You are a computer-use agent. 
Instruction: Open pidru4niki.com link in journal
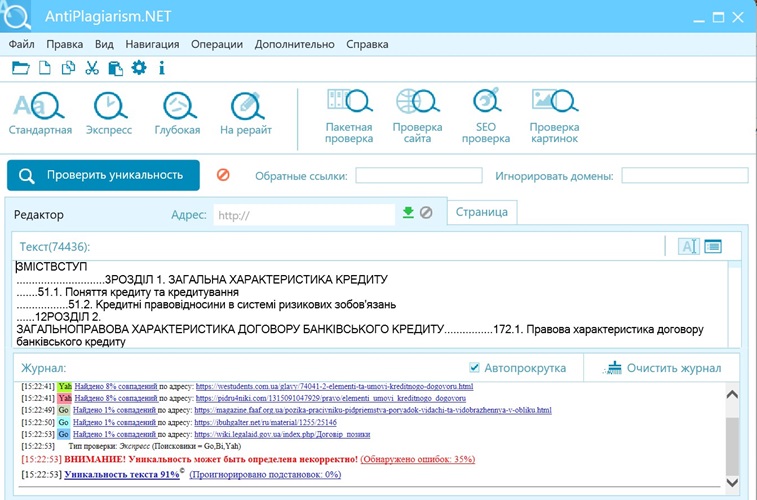click(x=331, y=399)
